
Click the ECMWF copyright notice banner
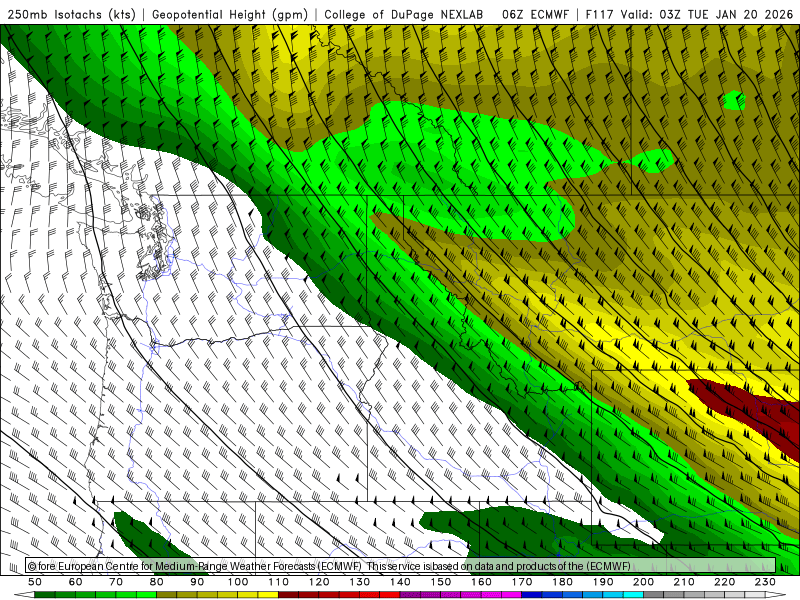point(401,565)
